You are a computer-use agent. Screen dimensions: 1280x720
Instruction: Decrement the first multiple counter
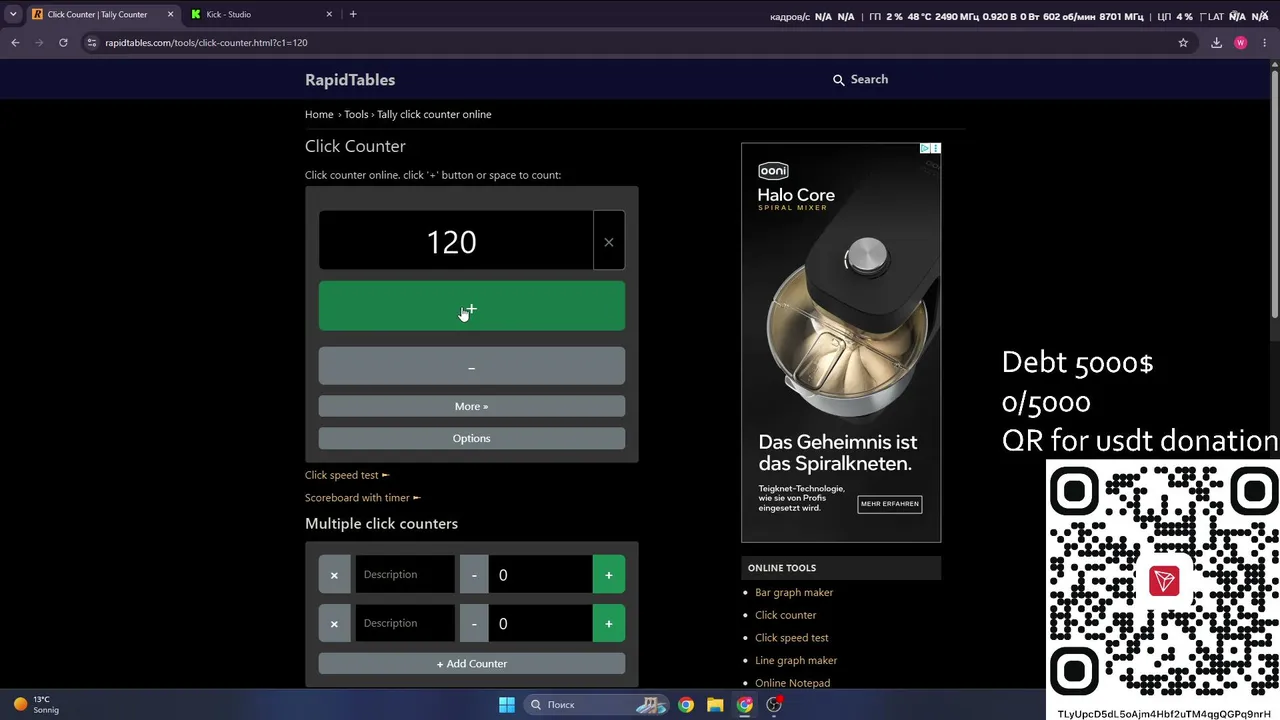[x=474, y=575]
